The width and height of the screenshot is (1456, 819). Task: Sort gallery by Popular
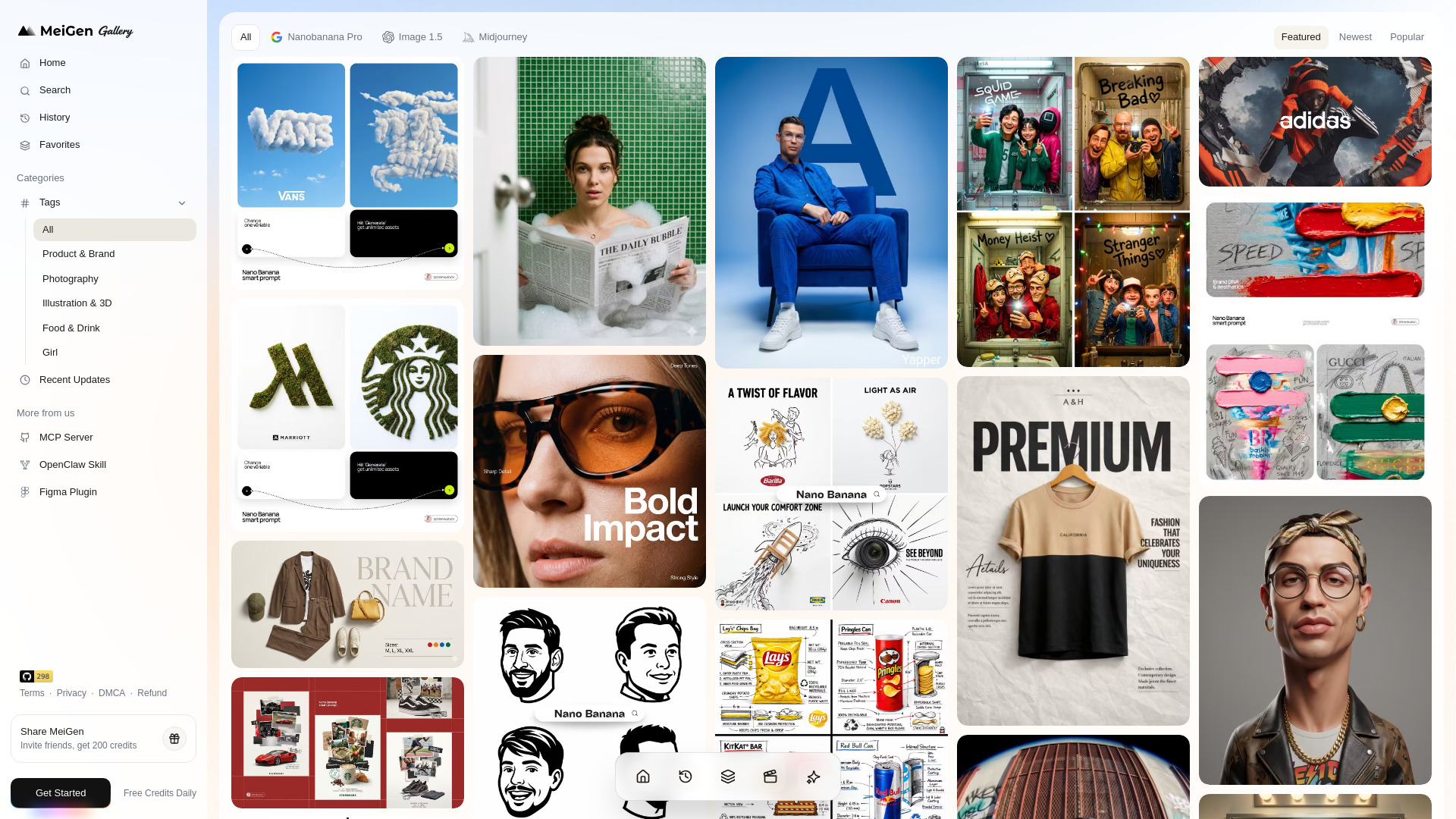[1407, 37]
